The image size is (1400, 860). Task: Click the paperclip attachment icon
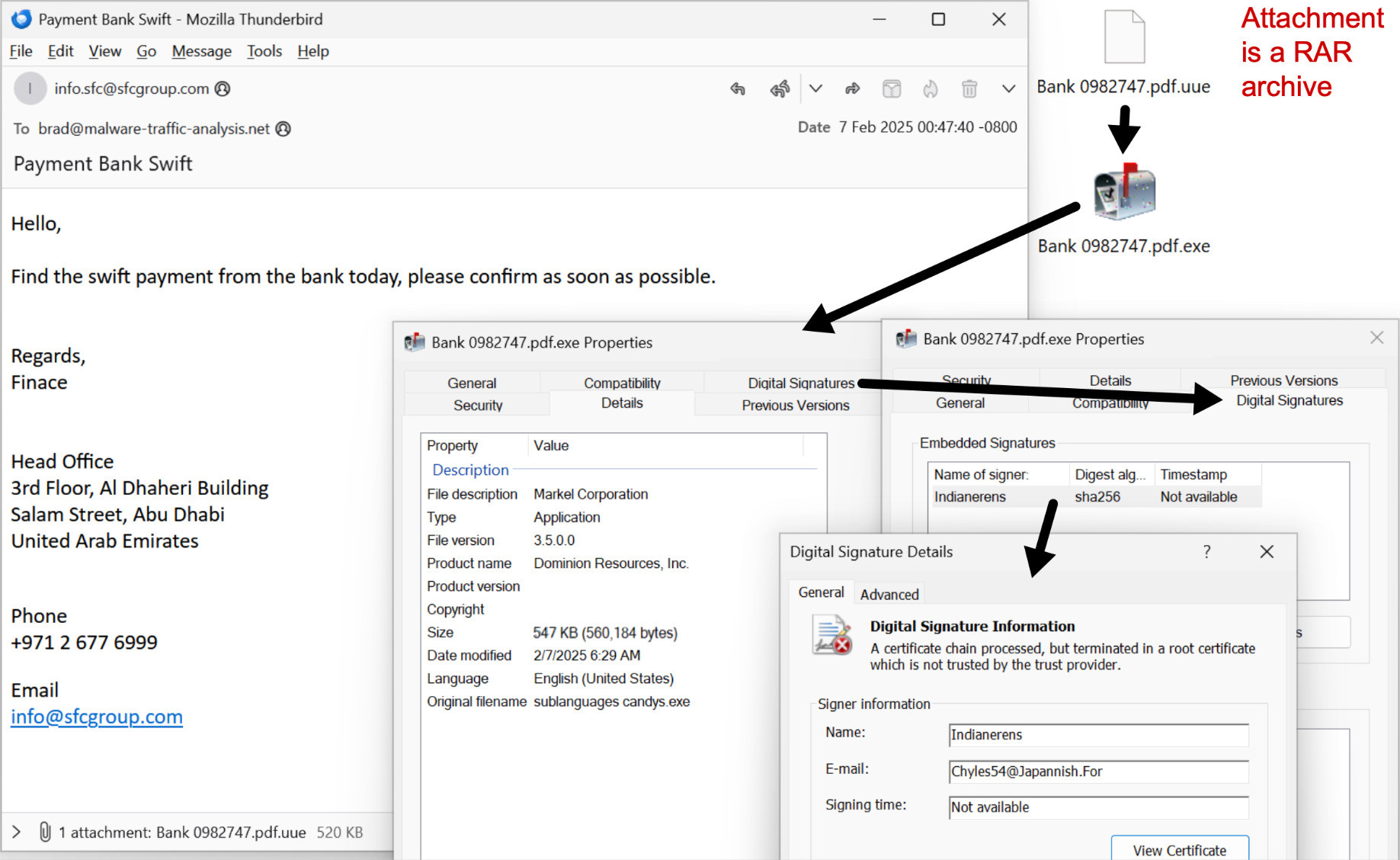[45, 832]
